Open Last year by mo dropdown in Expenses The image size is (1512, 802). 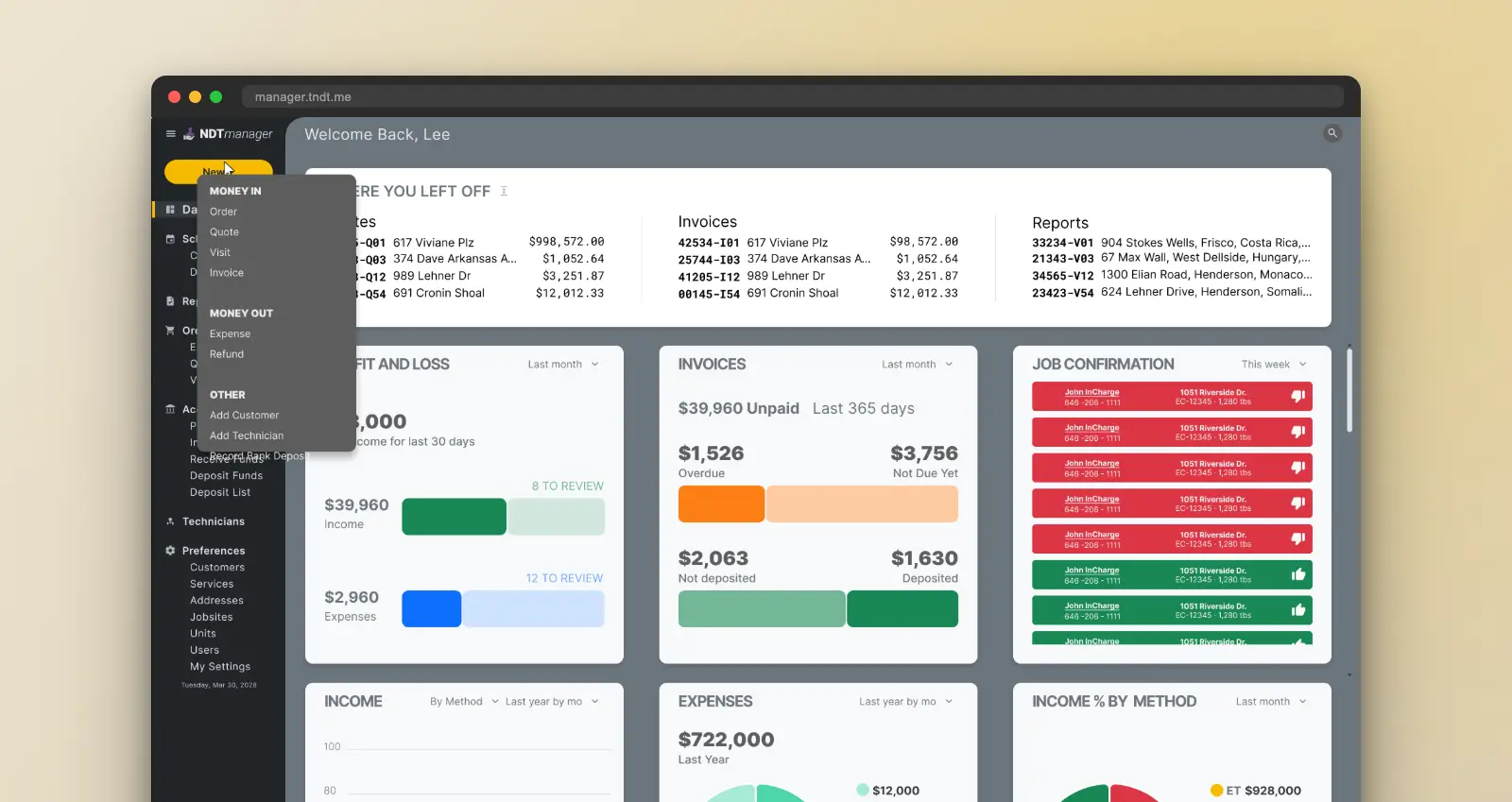pos(906,702)
